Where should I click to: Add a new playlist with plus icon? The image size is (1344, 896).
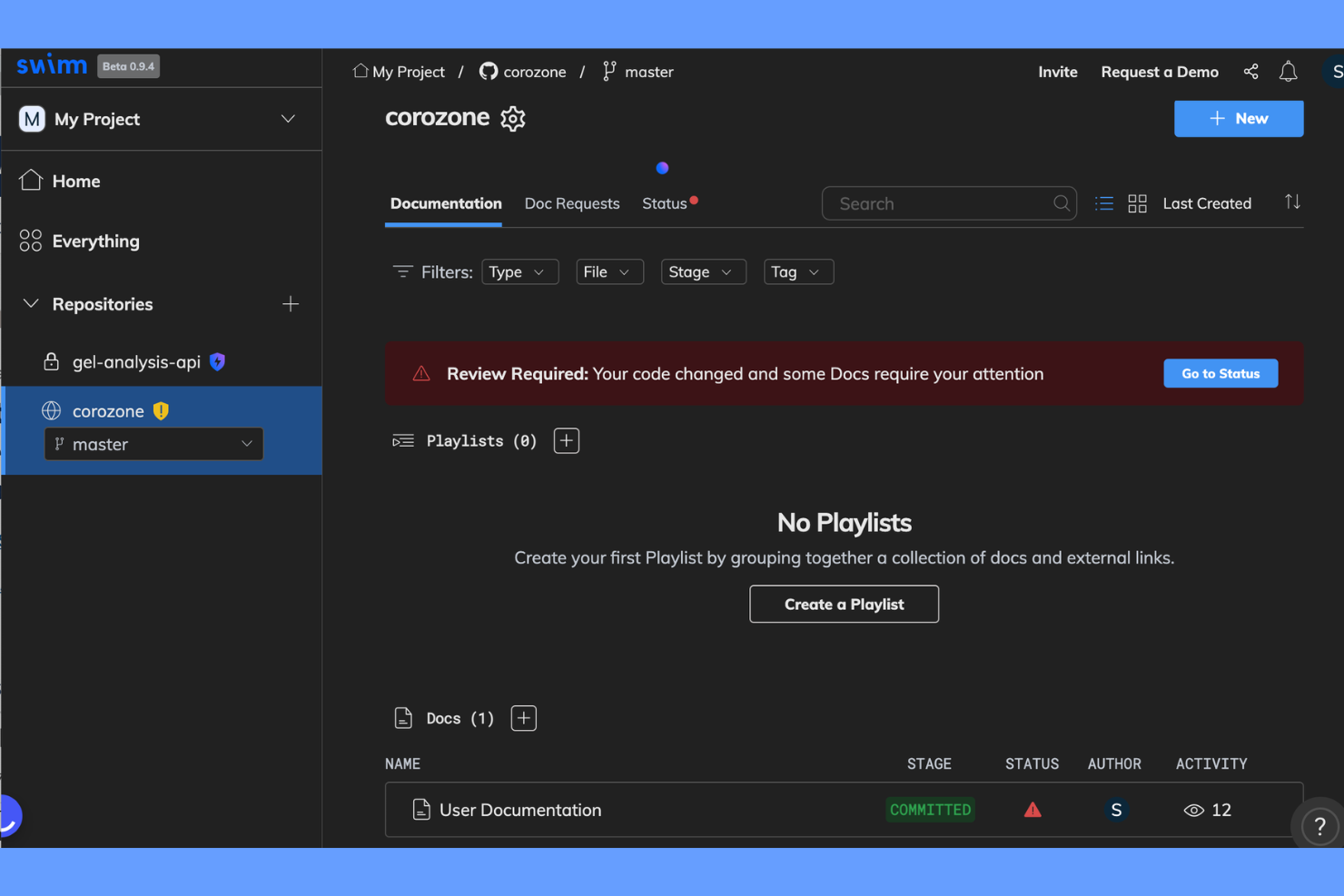(567, 441)
